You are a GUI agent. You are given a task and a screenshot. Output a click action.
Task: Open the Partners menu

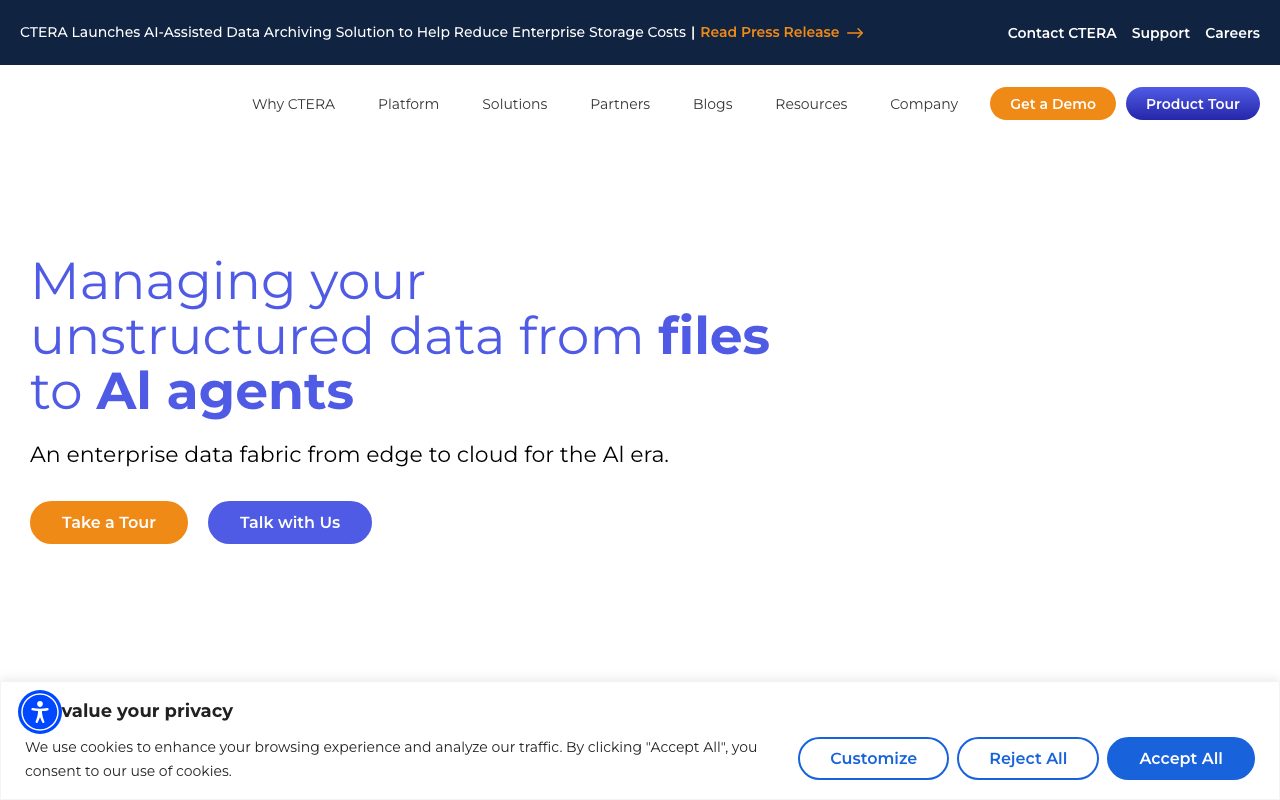tap(620, 104)
